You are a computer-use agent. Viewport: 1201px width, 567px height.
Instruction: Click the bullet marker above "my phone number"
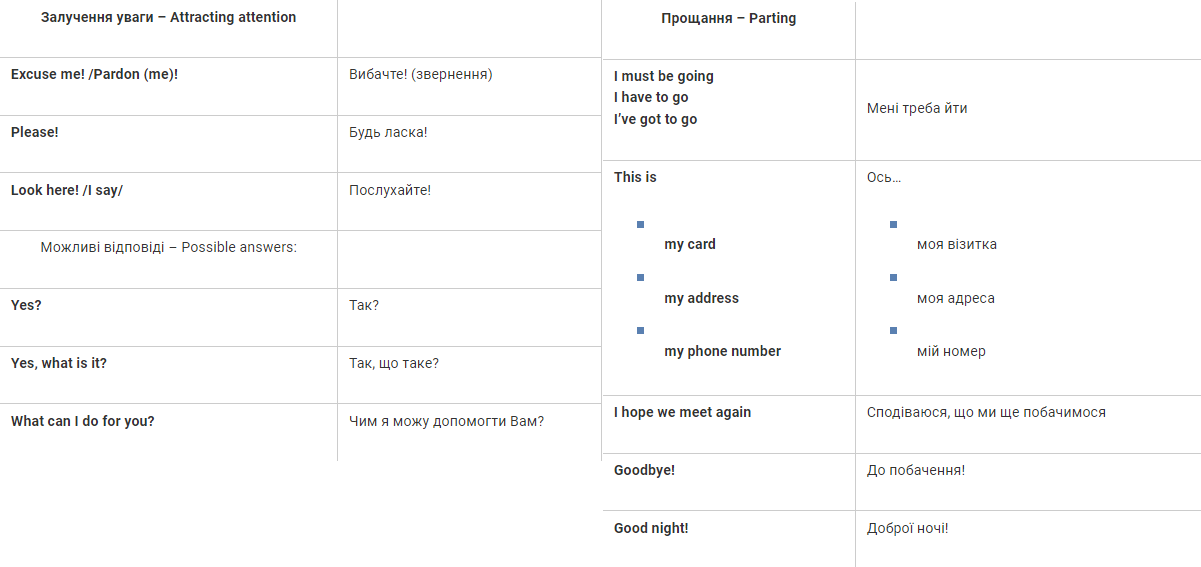(x=641, y=331)
